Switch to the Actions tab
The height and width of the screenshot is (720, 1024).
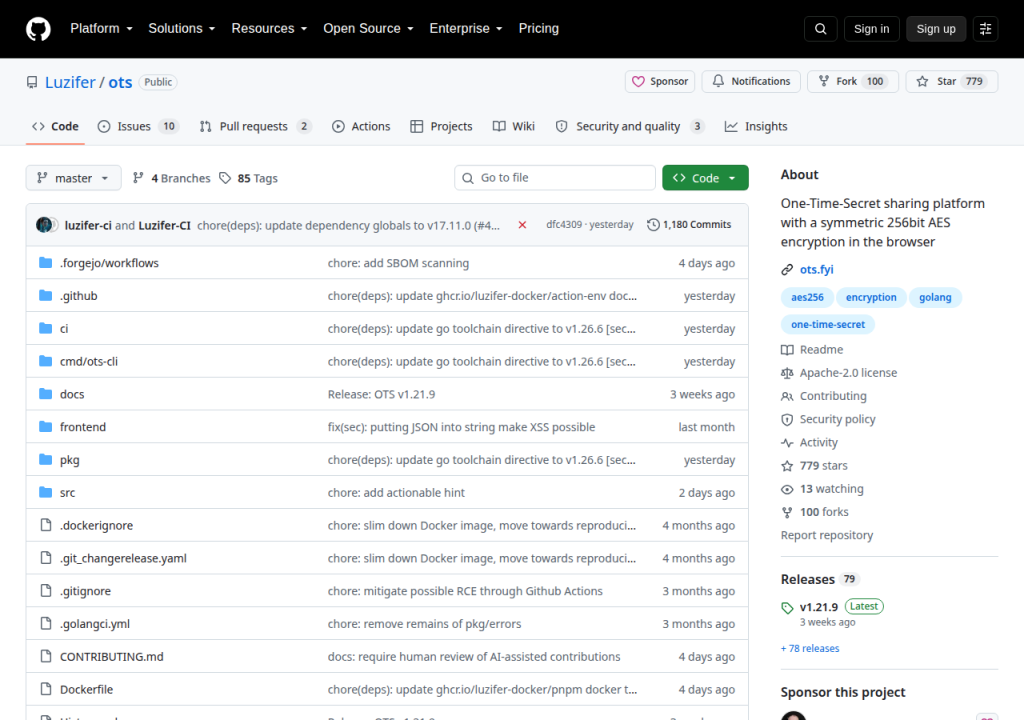pos(361,127)
